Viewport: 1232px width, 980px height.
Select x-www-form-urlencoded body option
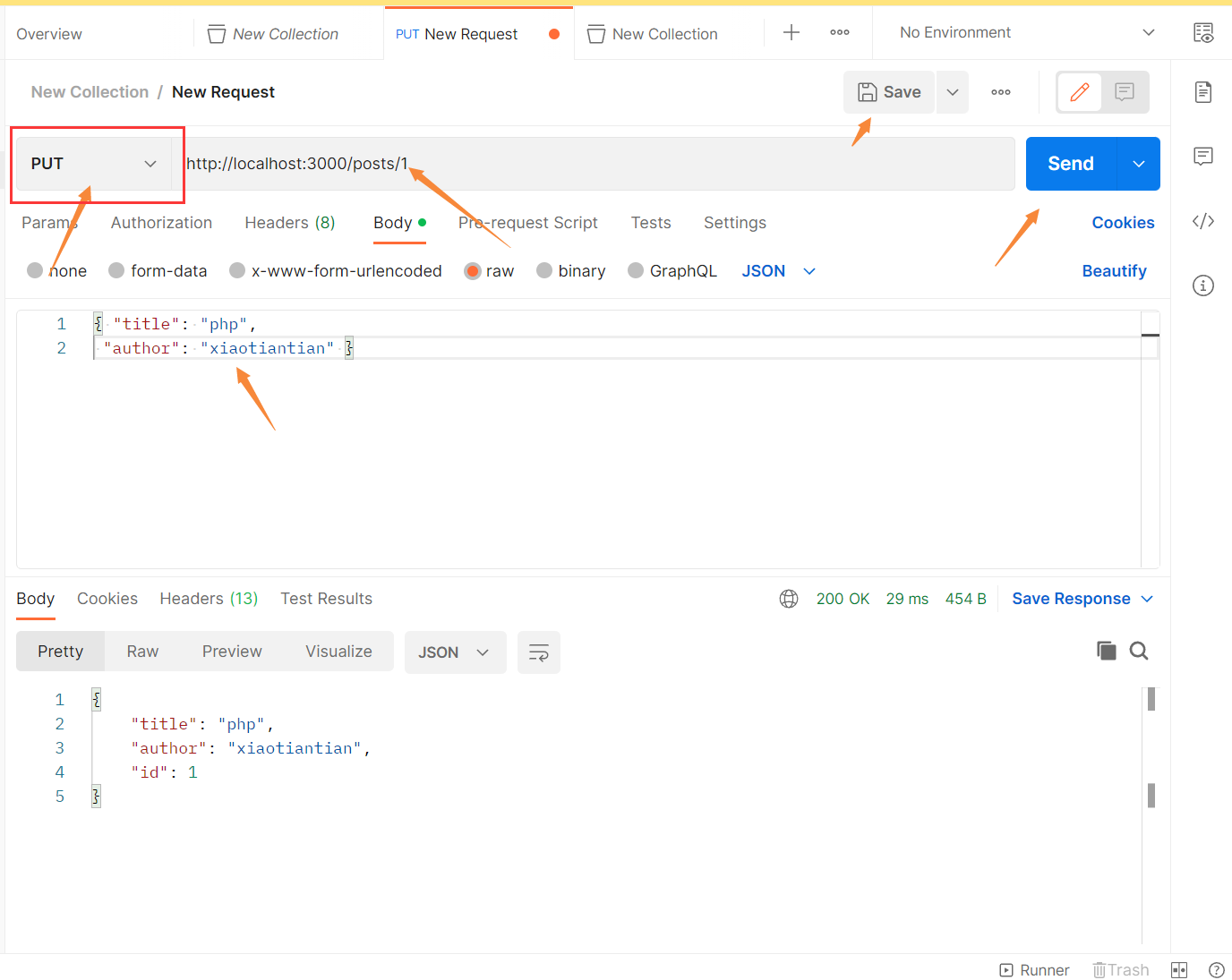[237, 270]
